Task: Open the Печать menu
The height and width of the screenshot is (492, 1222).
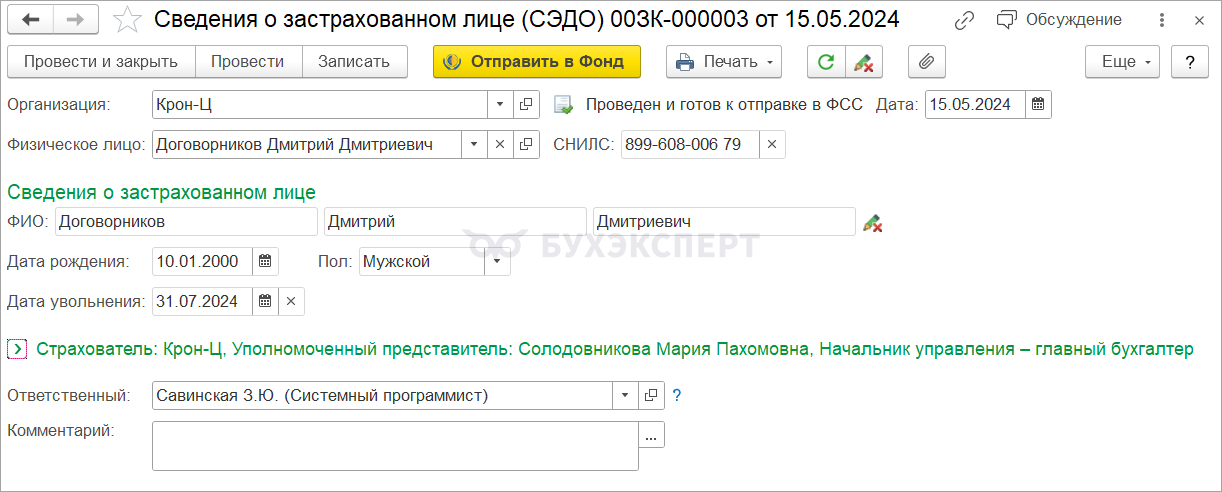Action: [724, 62]
